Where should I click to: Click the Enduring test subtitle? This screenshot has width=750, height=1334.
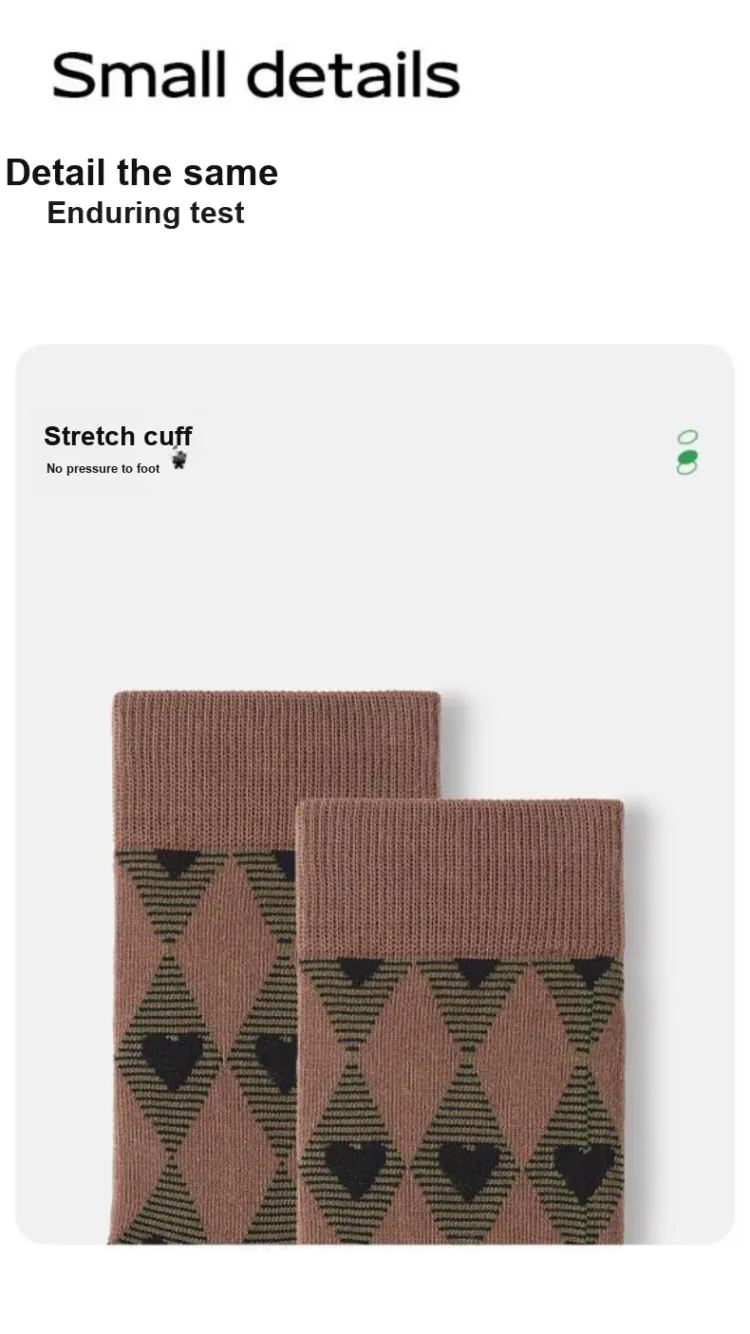pyautogui.click(x=146, y=213)
